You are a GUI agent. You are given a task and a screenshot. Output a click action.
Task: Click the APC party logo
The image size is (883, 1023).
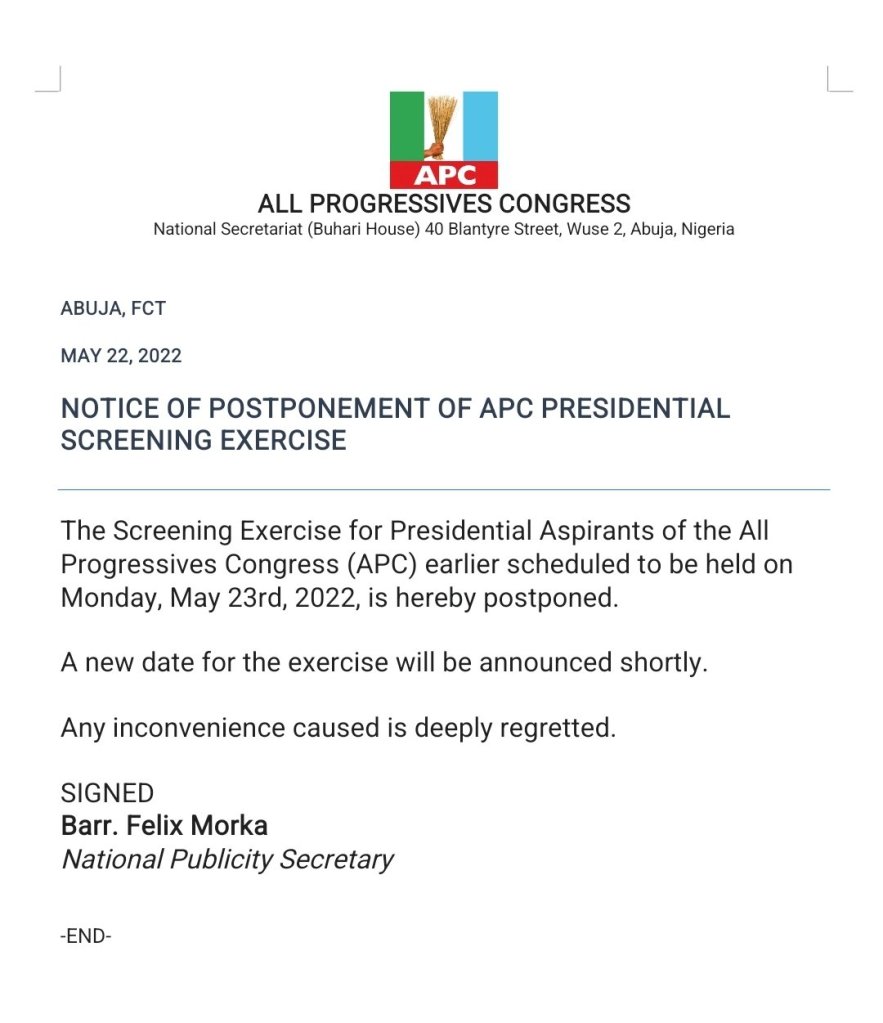pyautogui.click(x=443, y=139)
